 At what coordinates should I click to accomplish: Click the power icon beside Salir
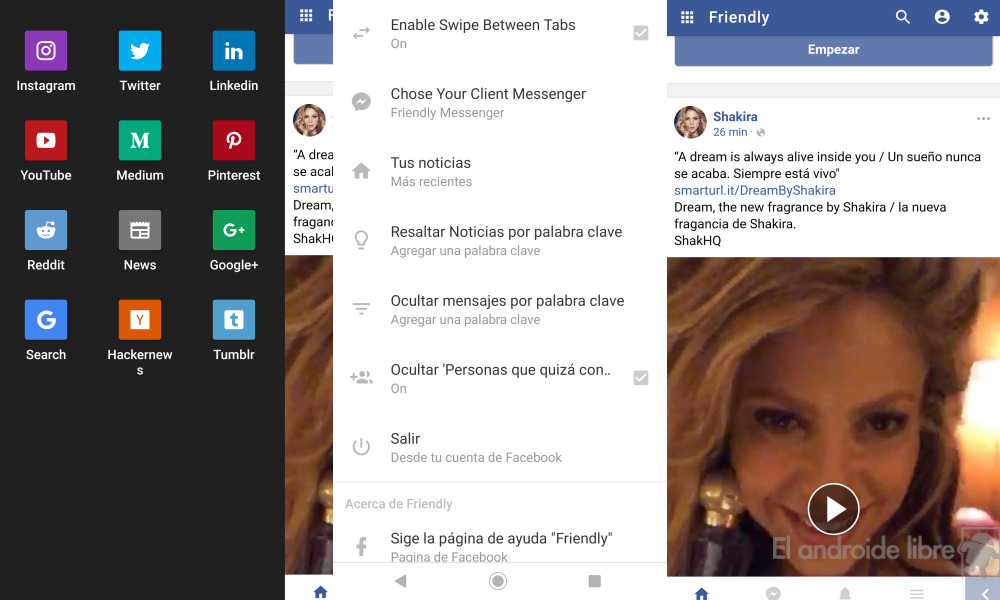coord(361,447)
